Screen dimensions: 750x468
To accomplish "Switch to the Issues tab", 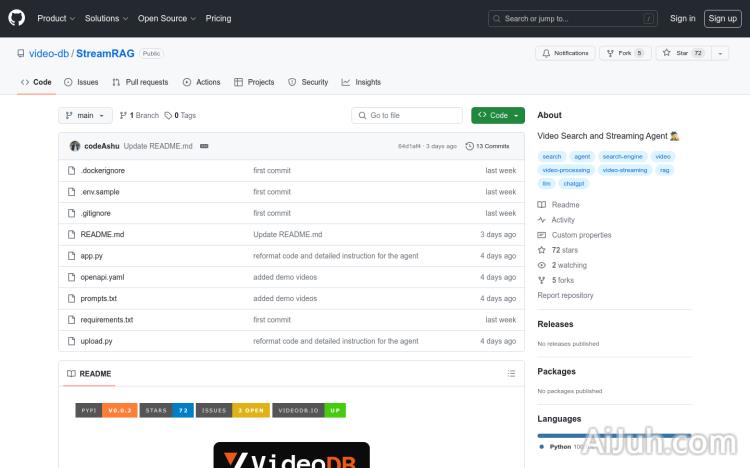I will pos(81,82).
